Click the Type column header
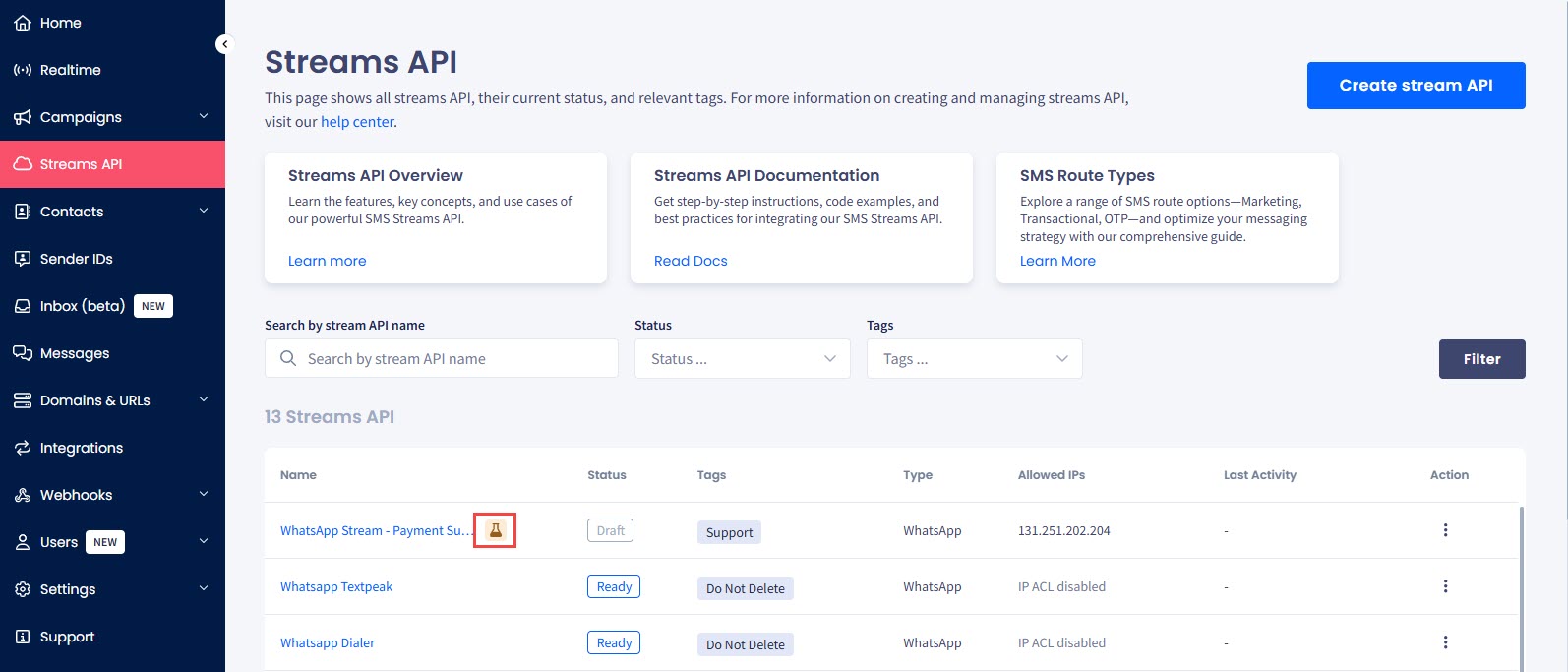The width and height of the screenshot is (1568, 672). 918,474
